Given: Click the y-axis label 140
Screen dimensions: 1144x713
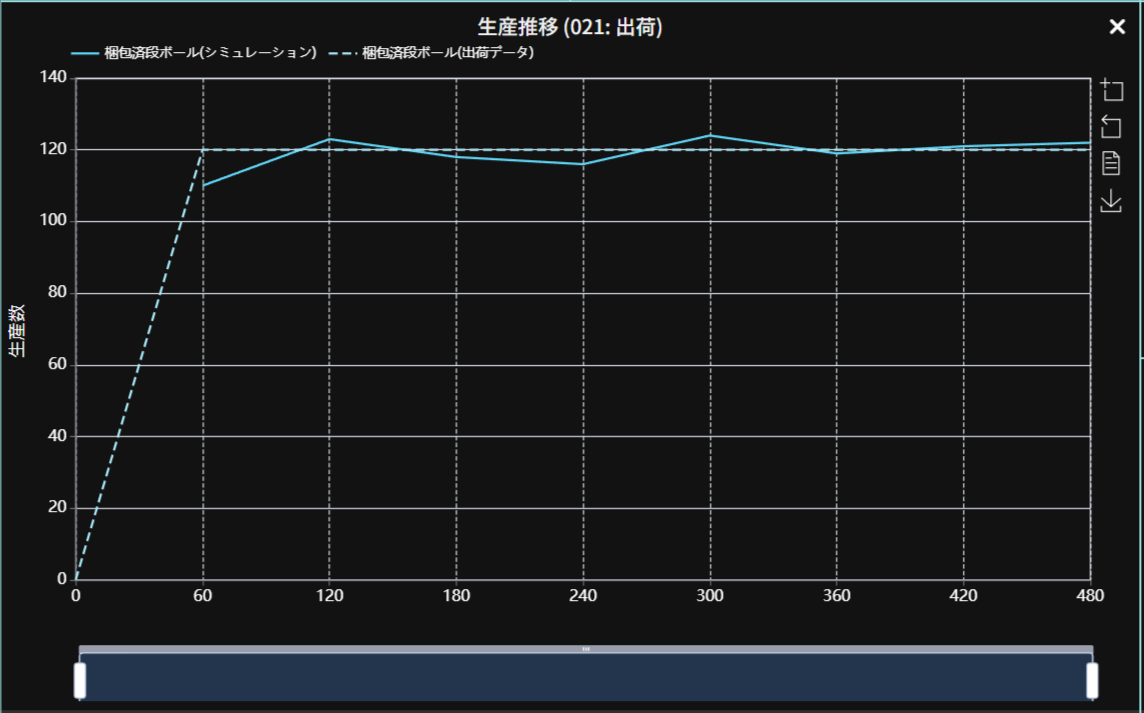Looking at the screenshot, I should point(53,78).
